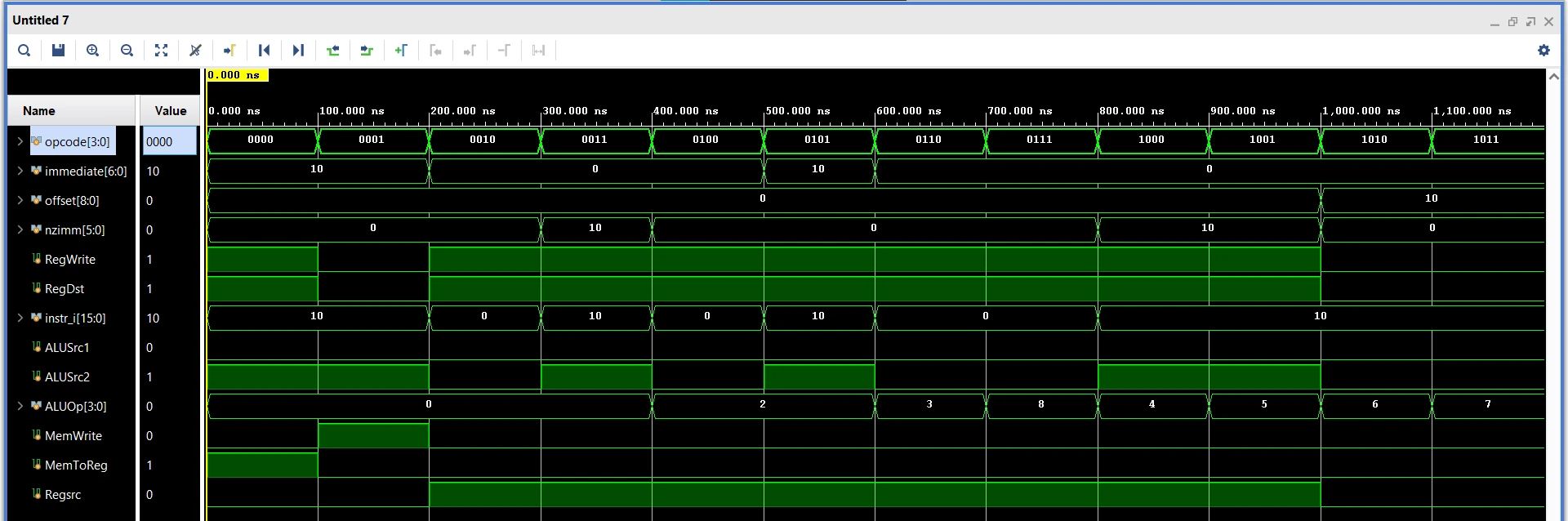Select the instr_i[15:0] signal

tap(75, 318)
